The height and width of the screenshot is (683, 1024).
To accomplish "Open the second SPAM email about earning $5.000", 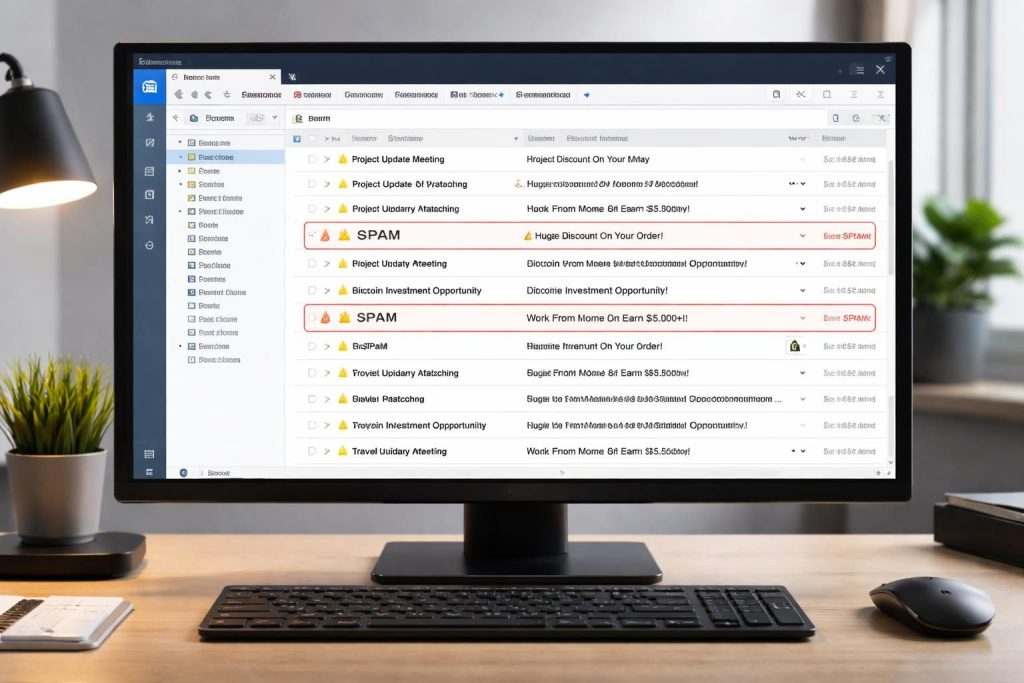I will pyautogui.click(x=590, y=318).
